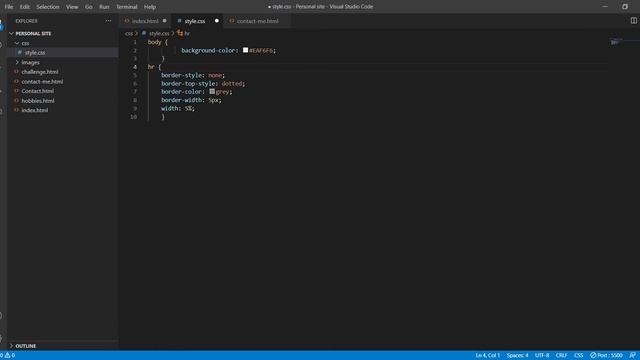Place the cursor on the body selector line

[x=158, y=42]
